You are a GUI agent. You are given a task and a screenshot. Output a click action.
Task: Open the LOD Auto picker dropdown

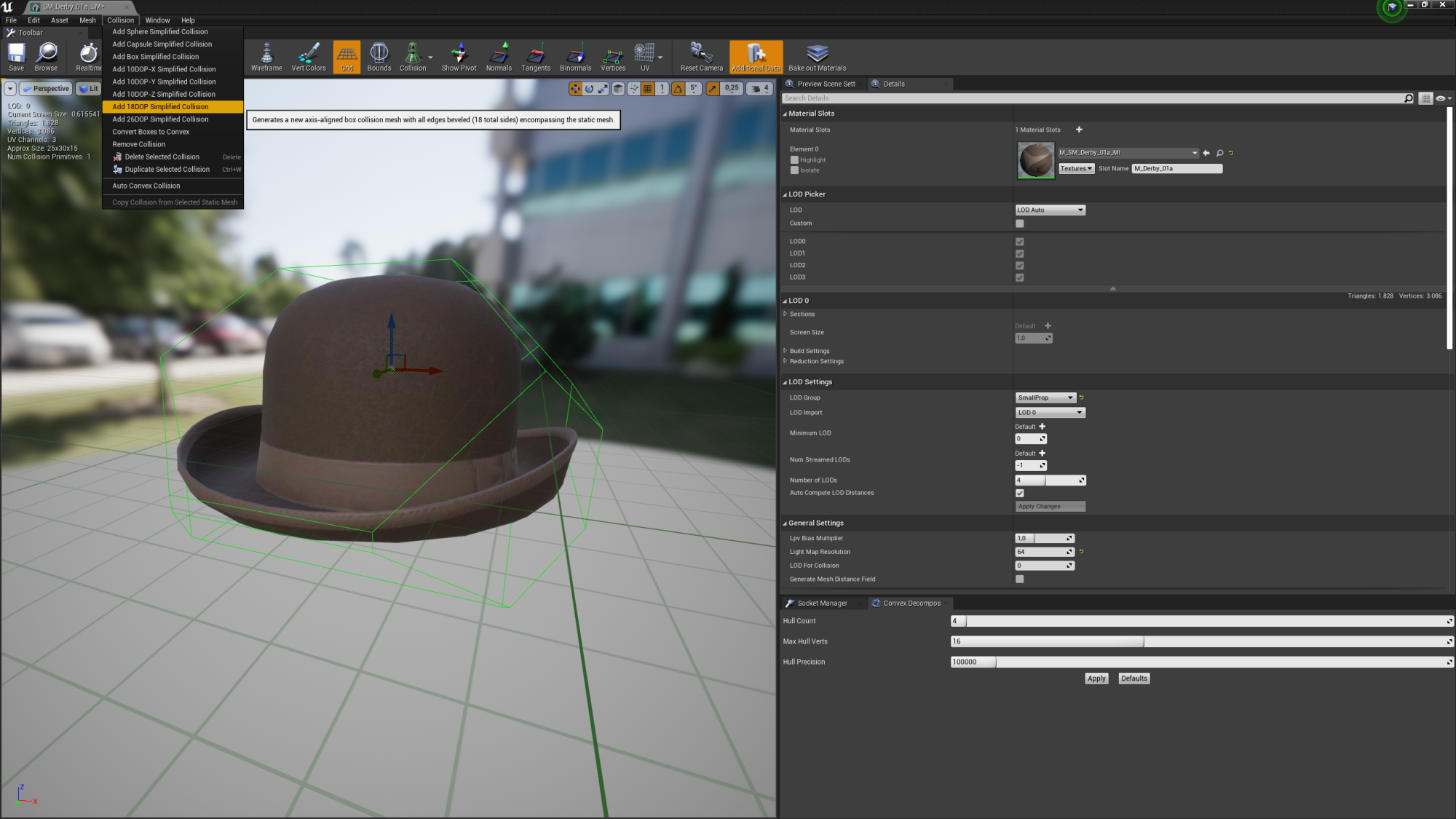pos(1048,209)
